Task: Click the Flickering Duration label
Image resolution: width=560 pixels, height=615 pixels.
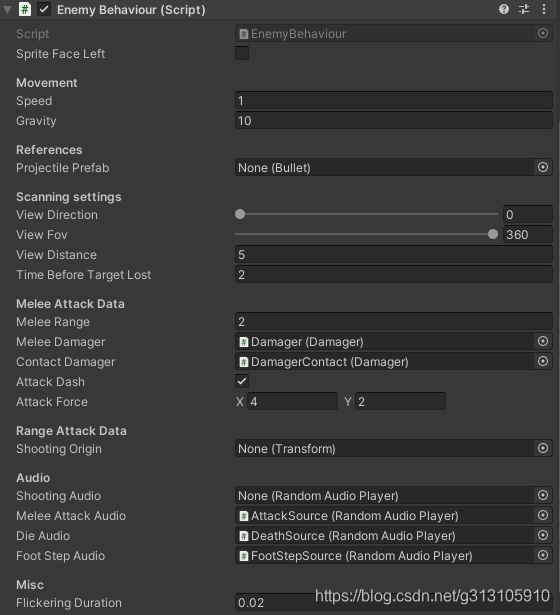Action: pos(69,603)
